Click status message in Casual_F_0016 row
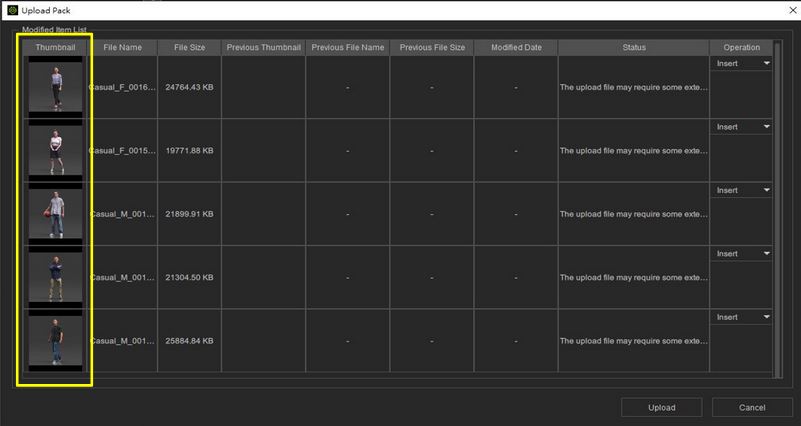This screenshot has height=426, width=801. coord(634,87)
